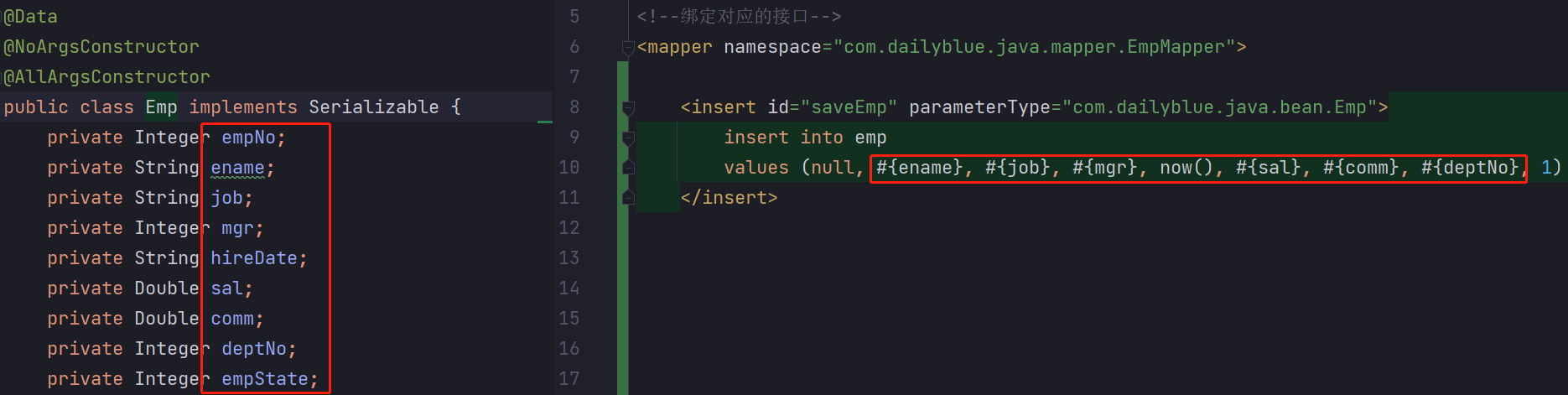The width and height of the screenshot is (1568, 395).
Task: Click line number 17 in the gutter
Action: [569, 379]
